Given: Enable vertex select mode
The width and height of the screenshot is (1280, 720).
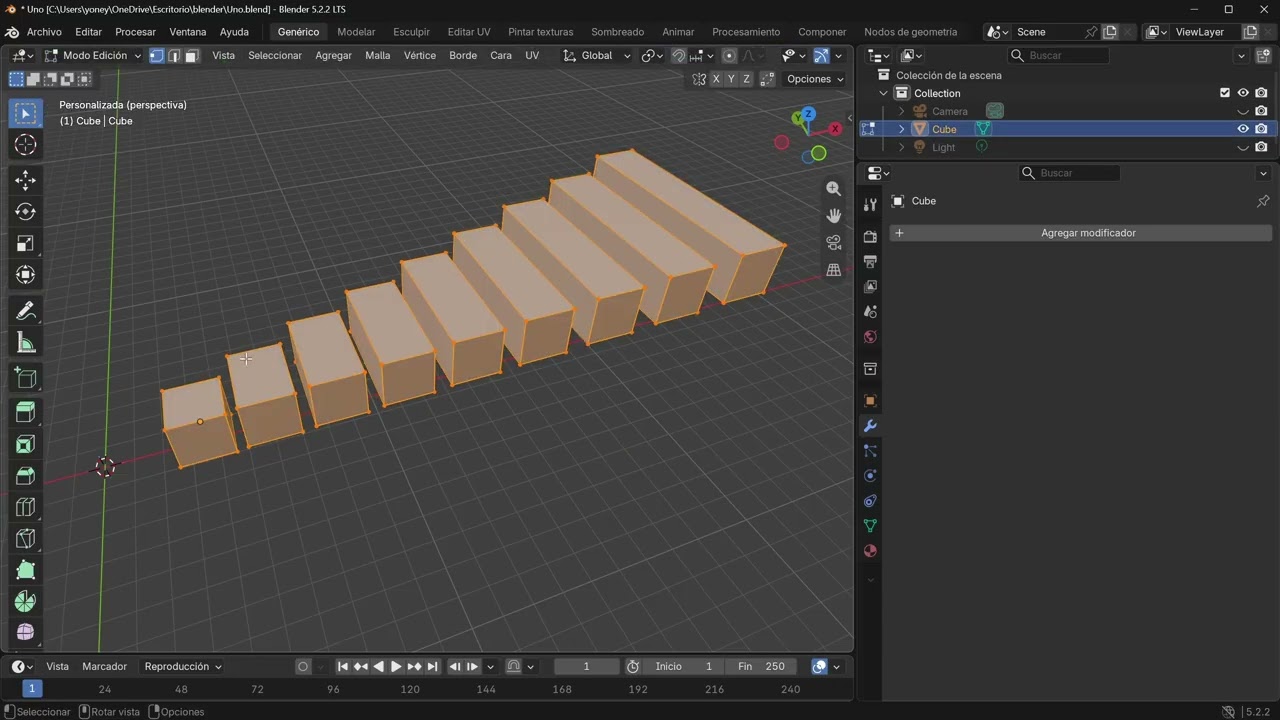Looking at the screenshot, I should point(157,56).
